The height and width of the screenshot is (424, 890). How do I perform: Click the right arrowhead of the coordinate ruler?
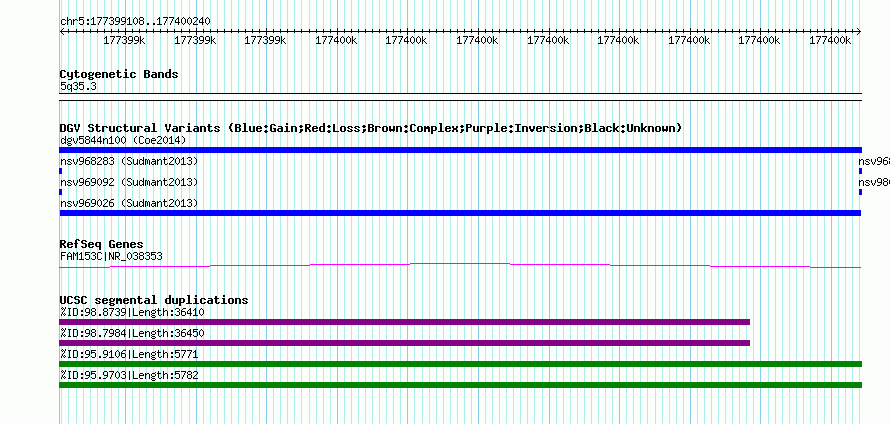coord(859,32)
